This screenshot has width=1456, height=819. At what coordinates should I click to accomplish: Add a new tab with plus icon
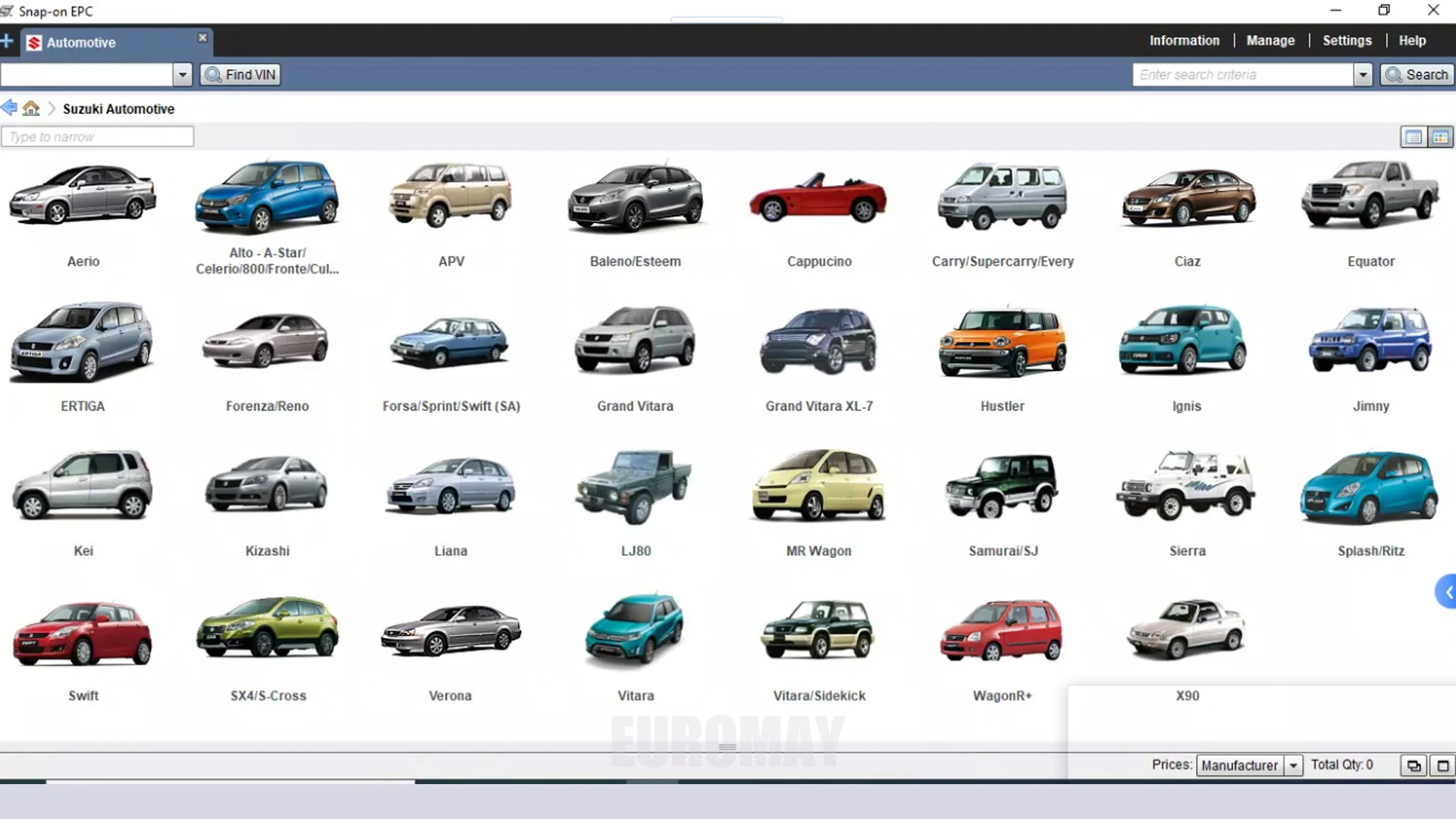click(8, 42)
